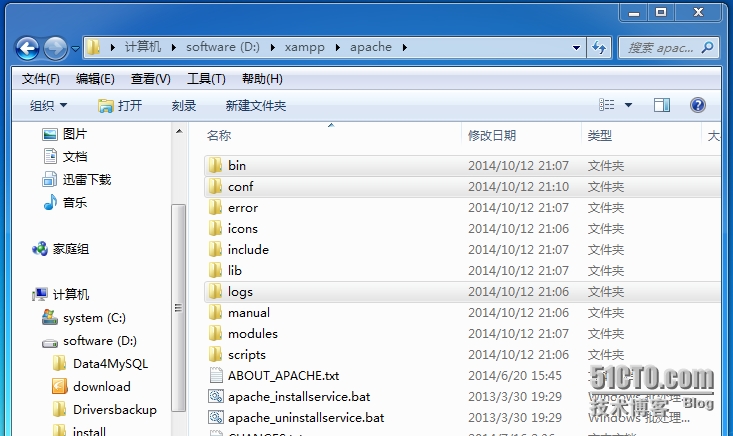Select 迅雷下载 in navigation pane
The height and width of the screenshot is (436, 733).
point(77,179)
